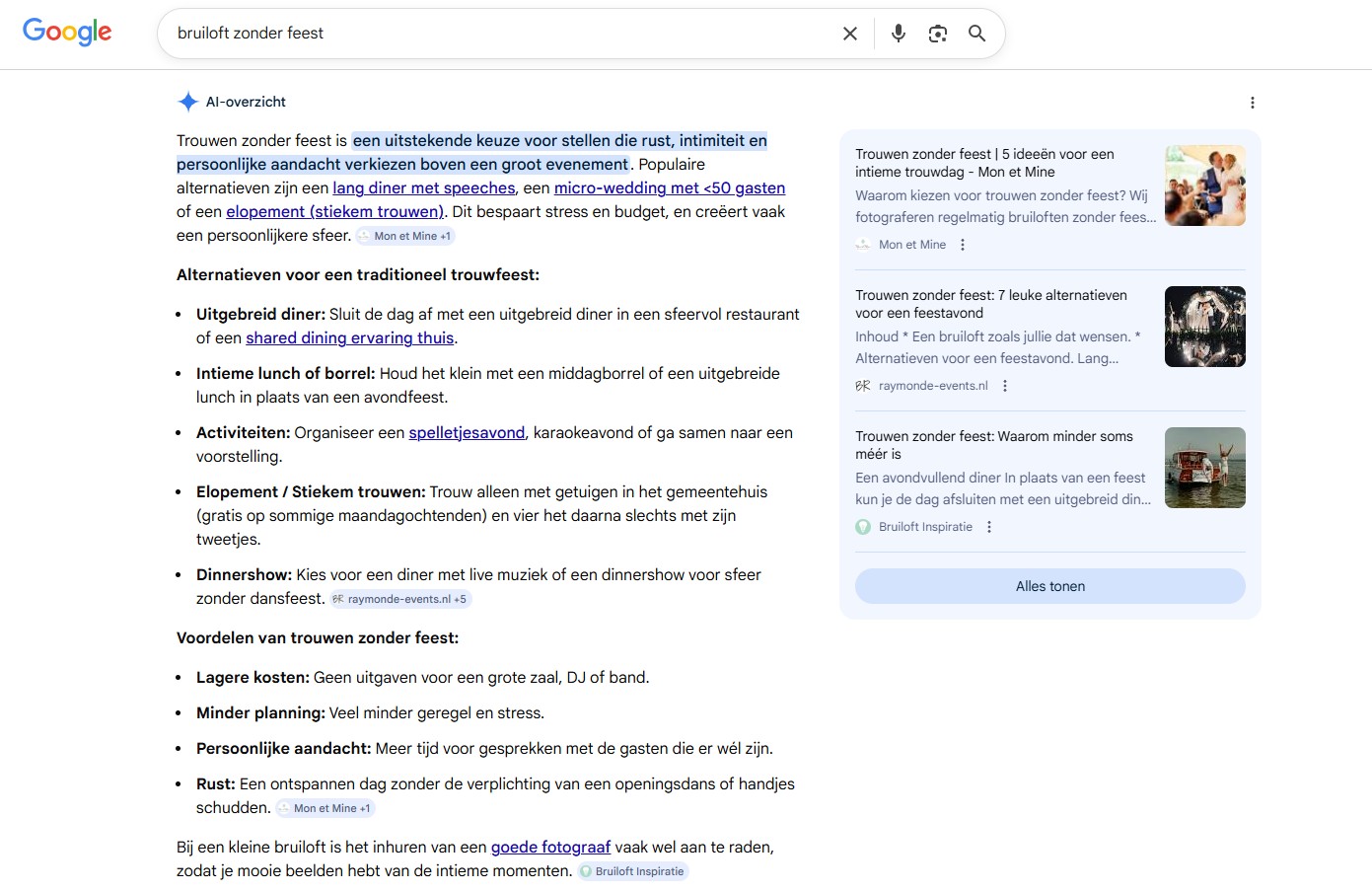1372x891 pixels.
Task: Click the bold text 'Persoonlijke aandacht:'
Action: tap(284, 748)
